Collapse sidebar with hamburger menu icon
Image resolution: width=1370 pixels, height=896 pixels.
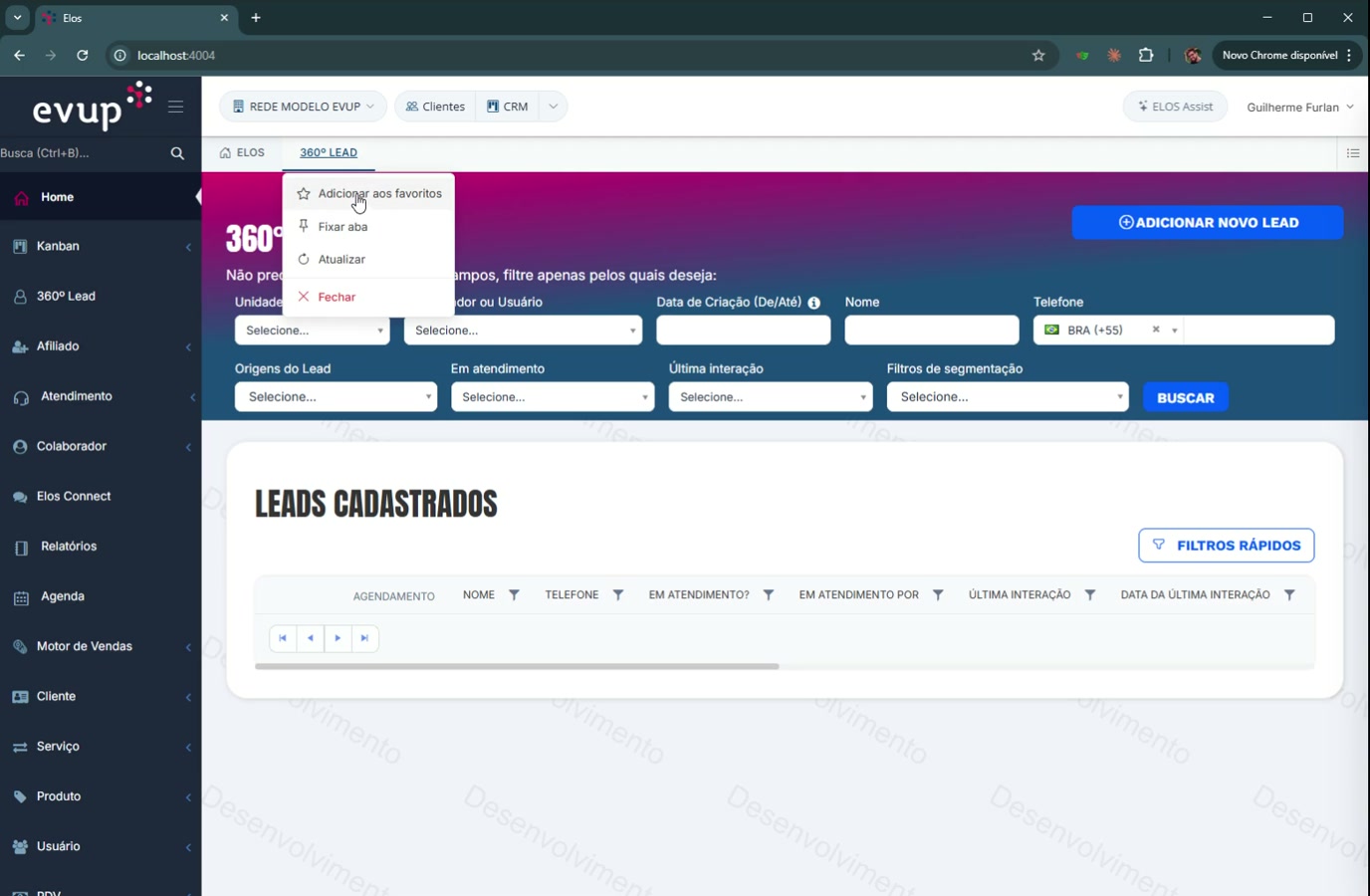pyautogui.click(x=175, y=107)
